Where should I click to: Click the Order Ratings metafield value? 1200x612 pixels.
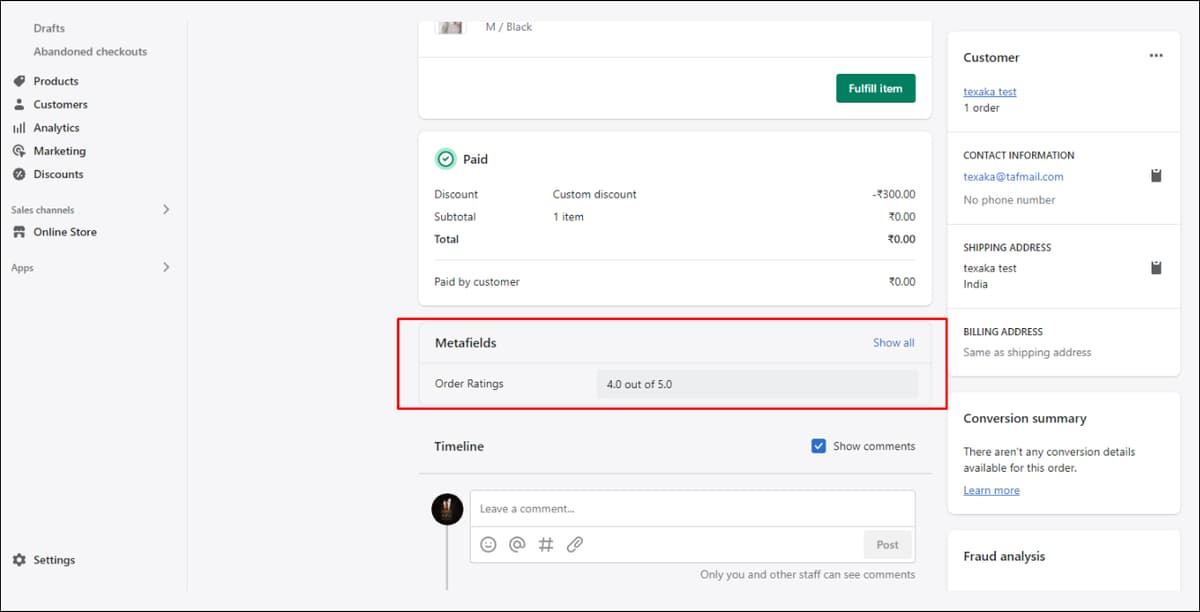coord(757,384)
